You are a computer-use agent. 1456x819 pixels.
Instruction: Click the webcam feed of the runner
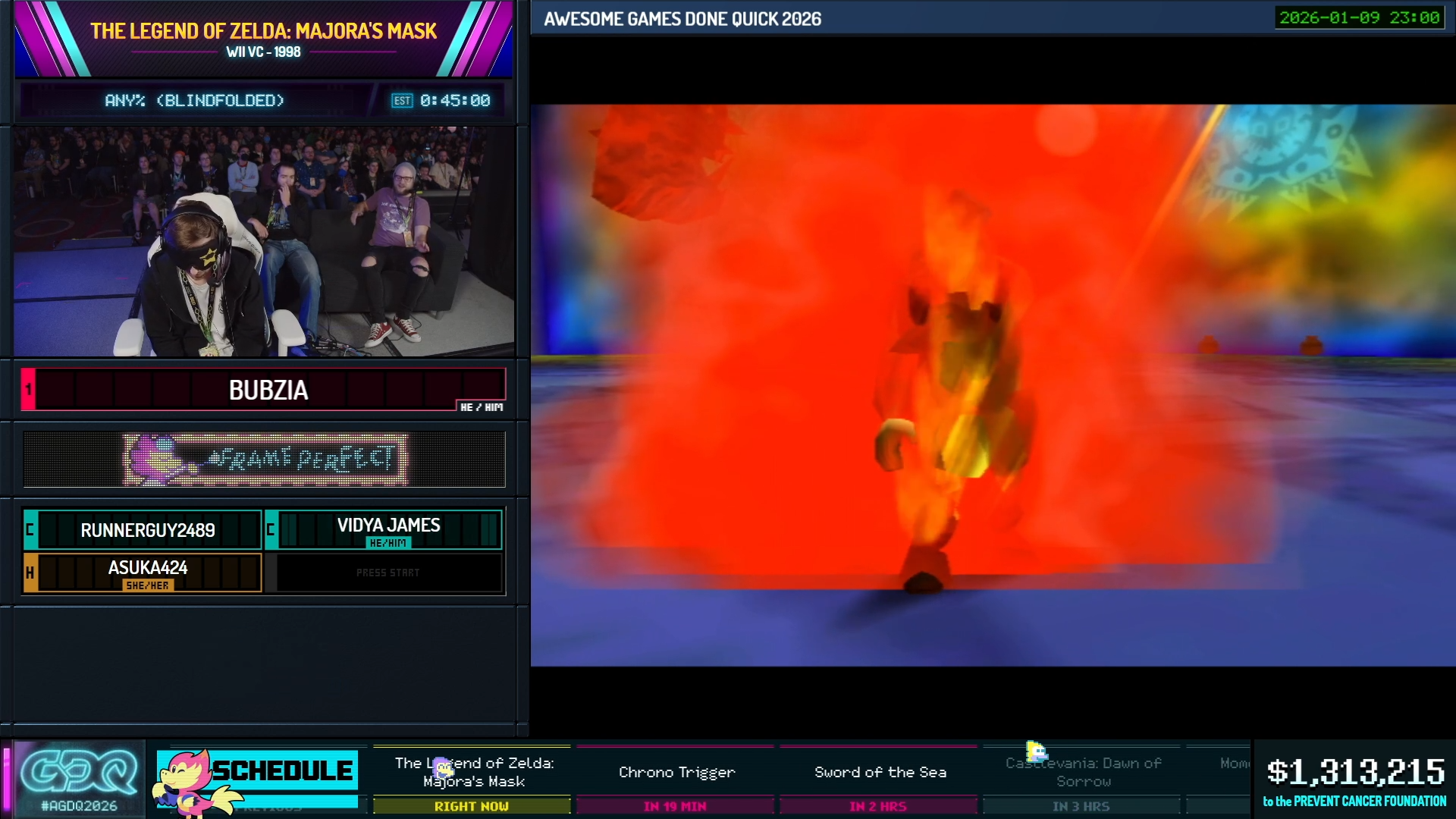264,241
